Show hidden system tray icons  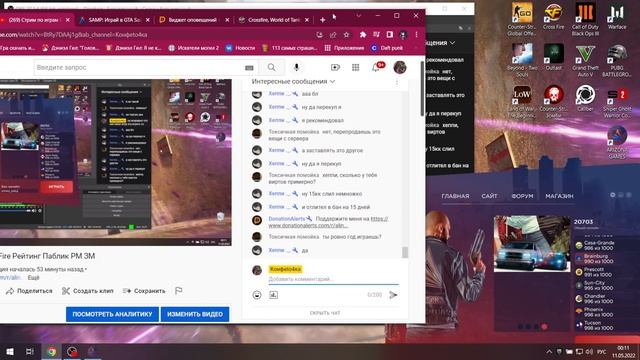[549, 351]
